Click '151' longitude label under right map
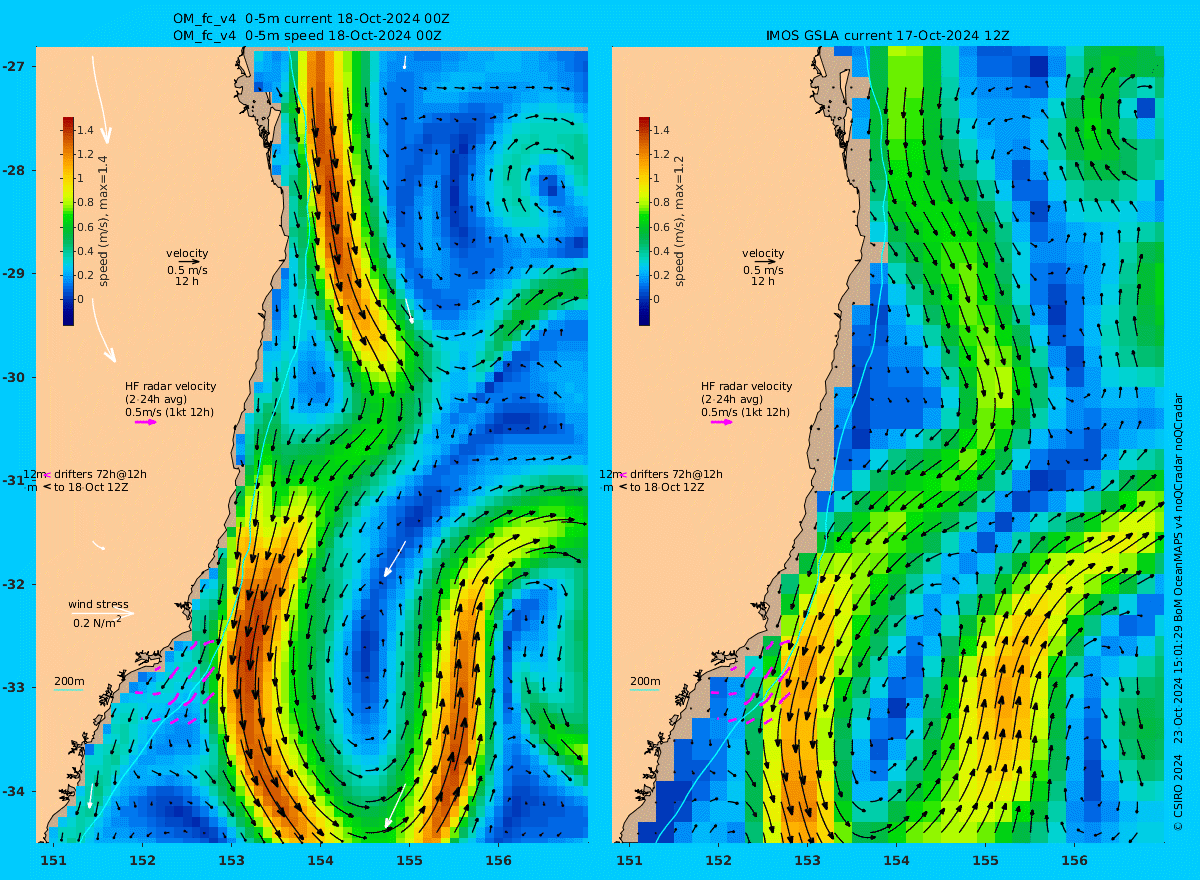 629,860
